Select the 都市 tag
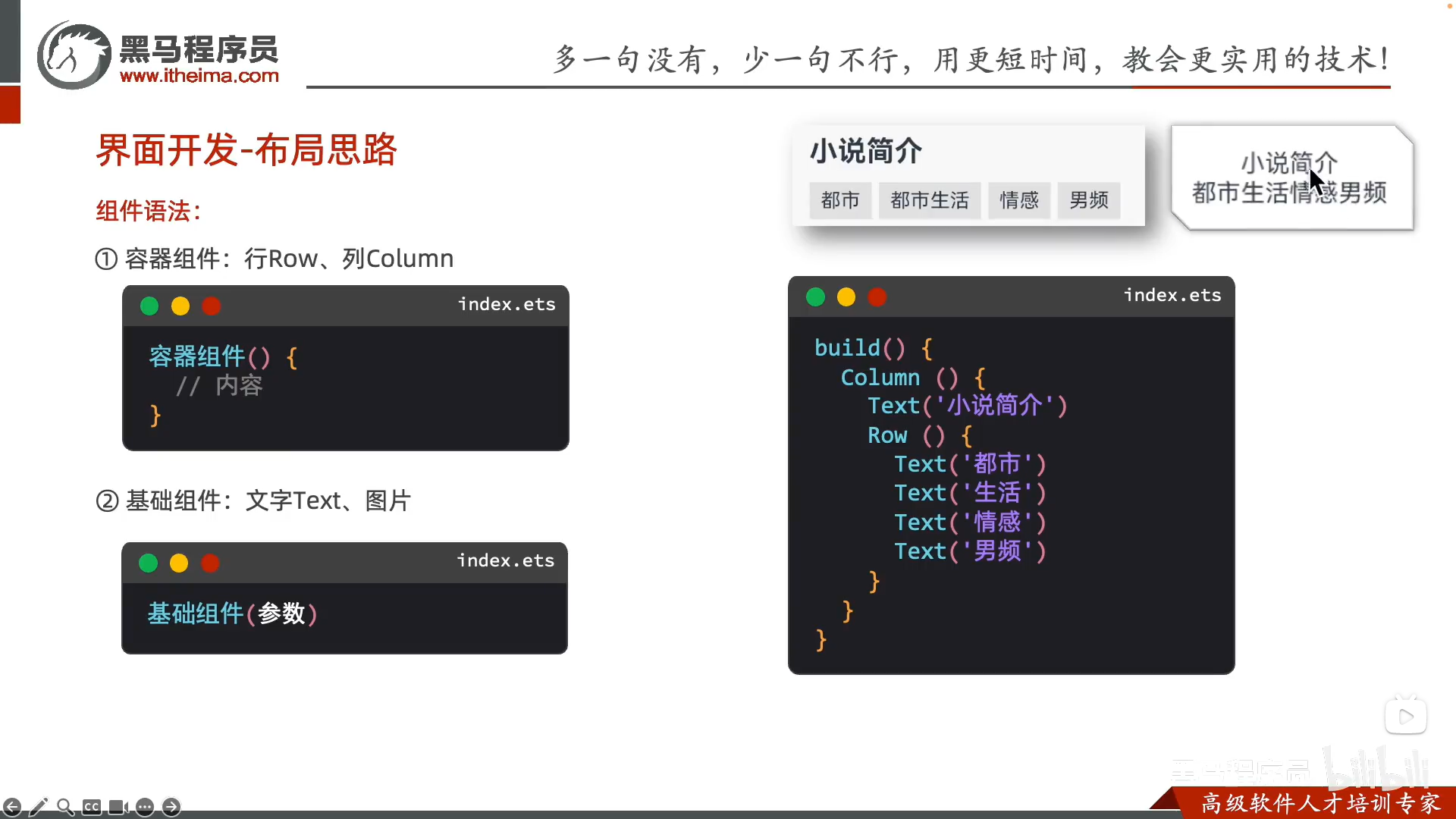This screenshot has height=819, width=1456. pyautogui.click(x=840, y=200)
